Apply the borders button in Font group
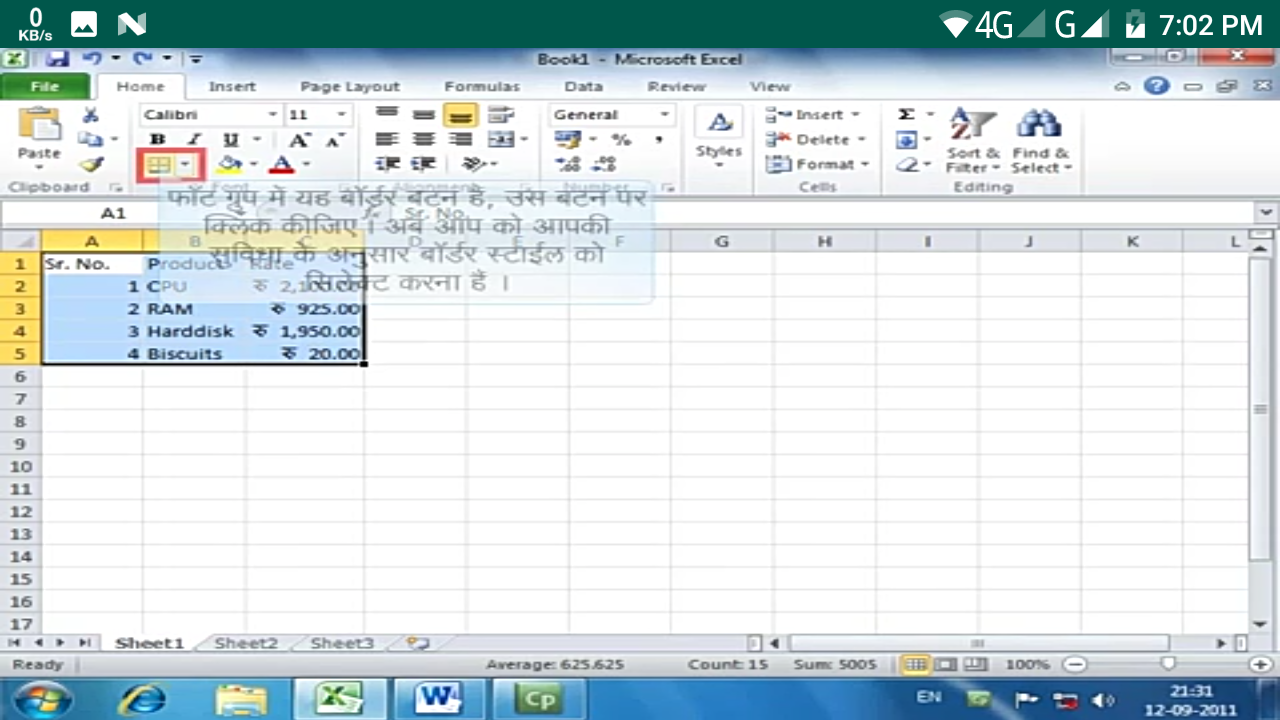Image resolution: width=1280 pixels, height=720 pixels. [x=160, y=165]
